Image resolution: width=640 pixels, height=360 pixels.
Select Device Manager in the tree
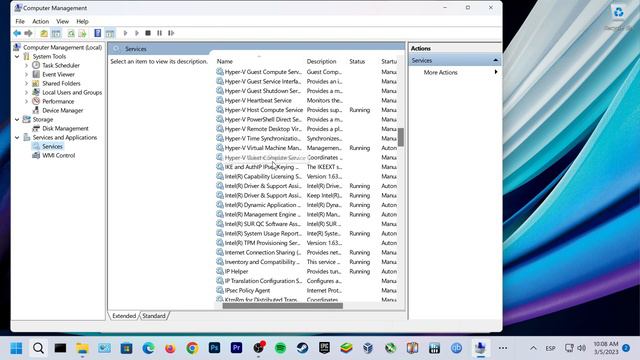point(62,110)
